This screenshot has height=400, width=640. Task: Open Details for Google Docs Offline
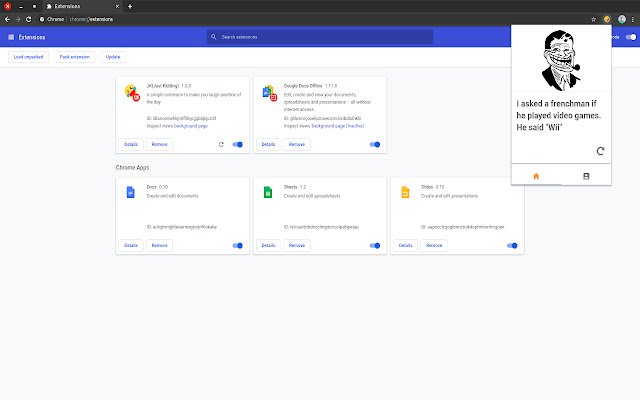[268, 144]
